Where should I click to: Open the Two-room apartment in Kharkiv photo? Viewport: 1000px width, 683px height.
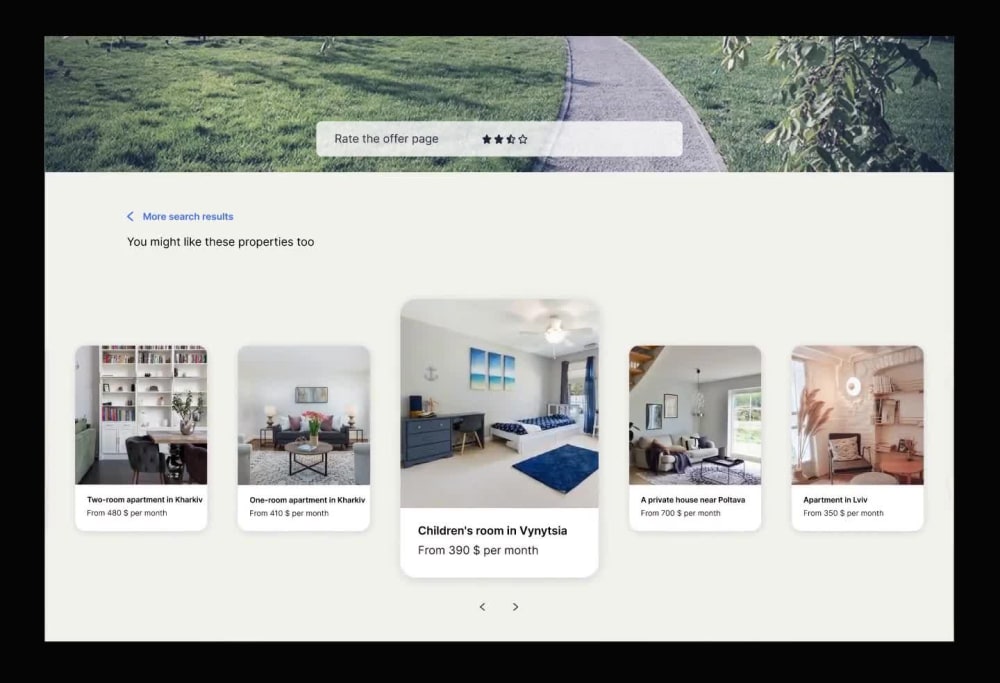click(x=141, y=415)
